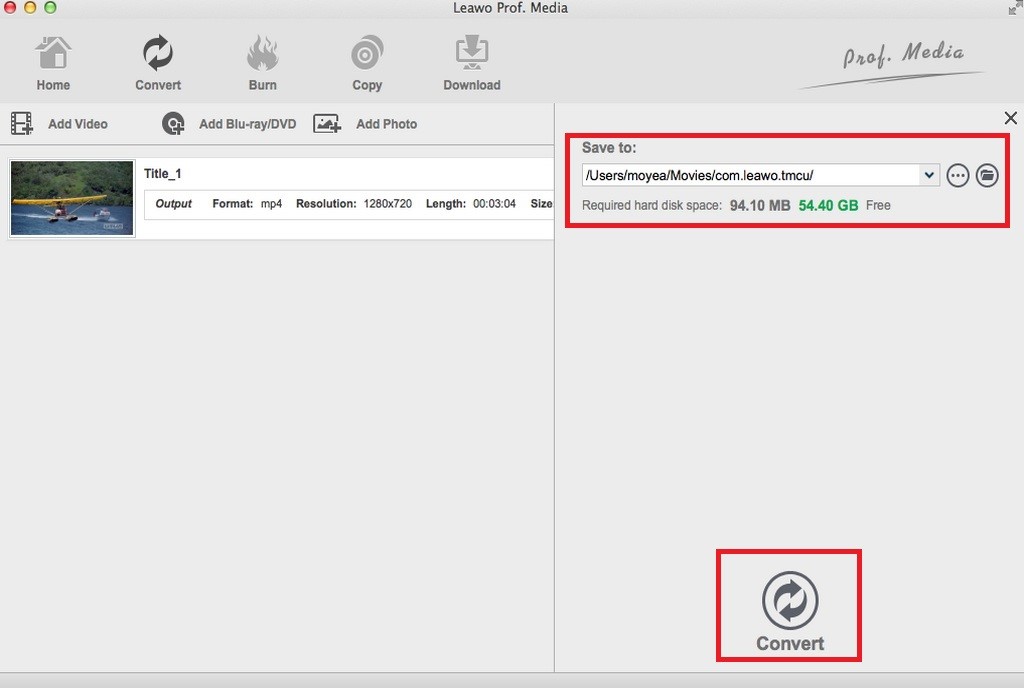
Task: Open the Burn module flame icon
Action: click(262, 52)
